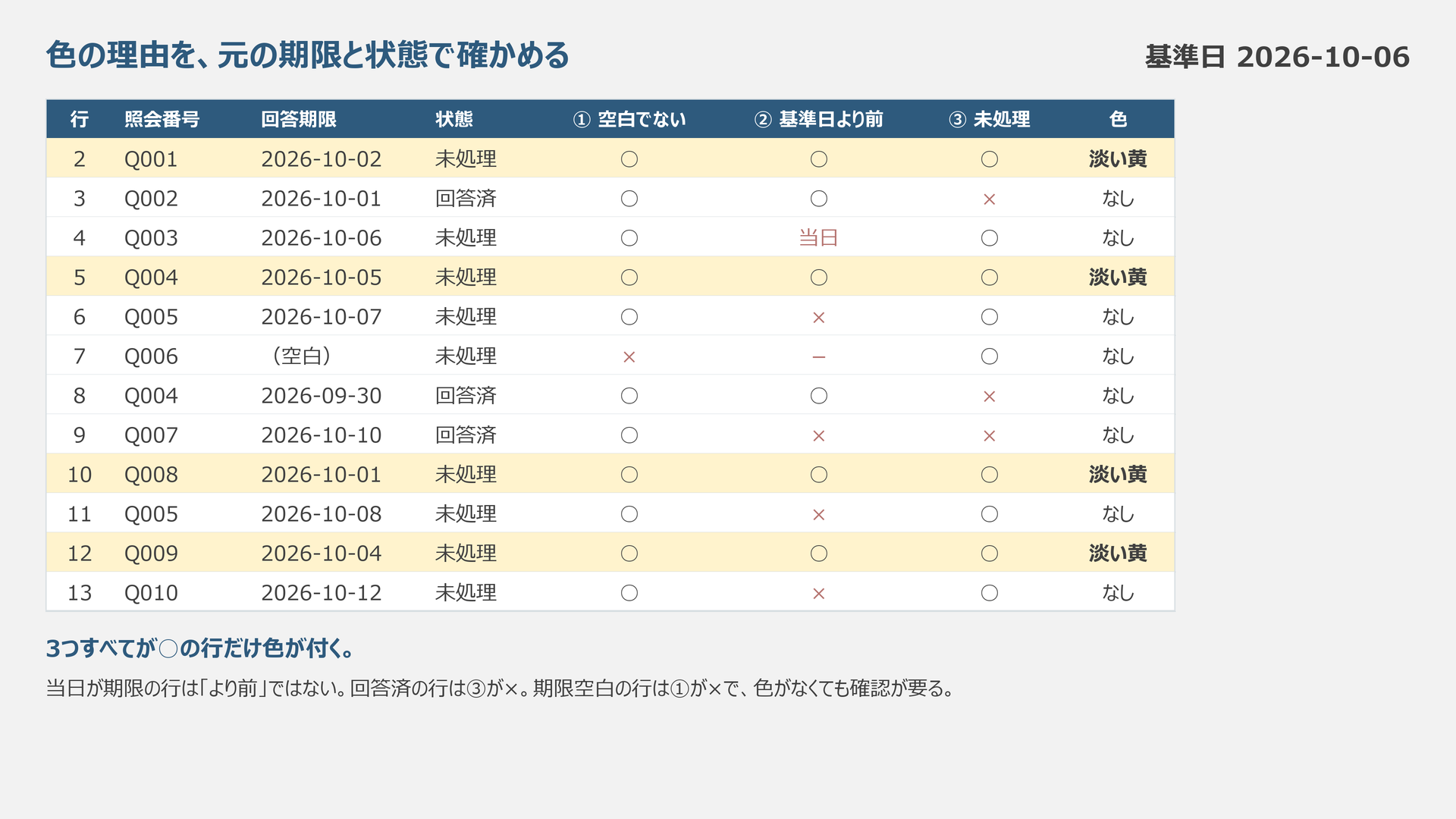
Task: Click the slide title 色の理由を、元の期限と状態で確かめる
Action: pyautogui.click(x=307, y=55)
